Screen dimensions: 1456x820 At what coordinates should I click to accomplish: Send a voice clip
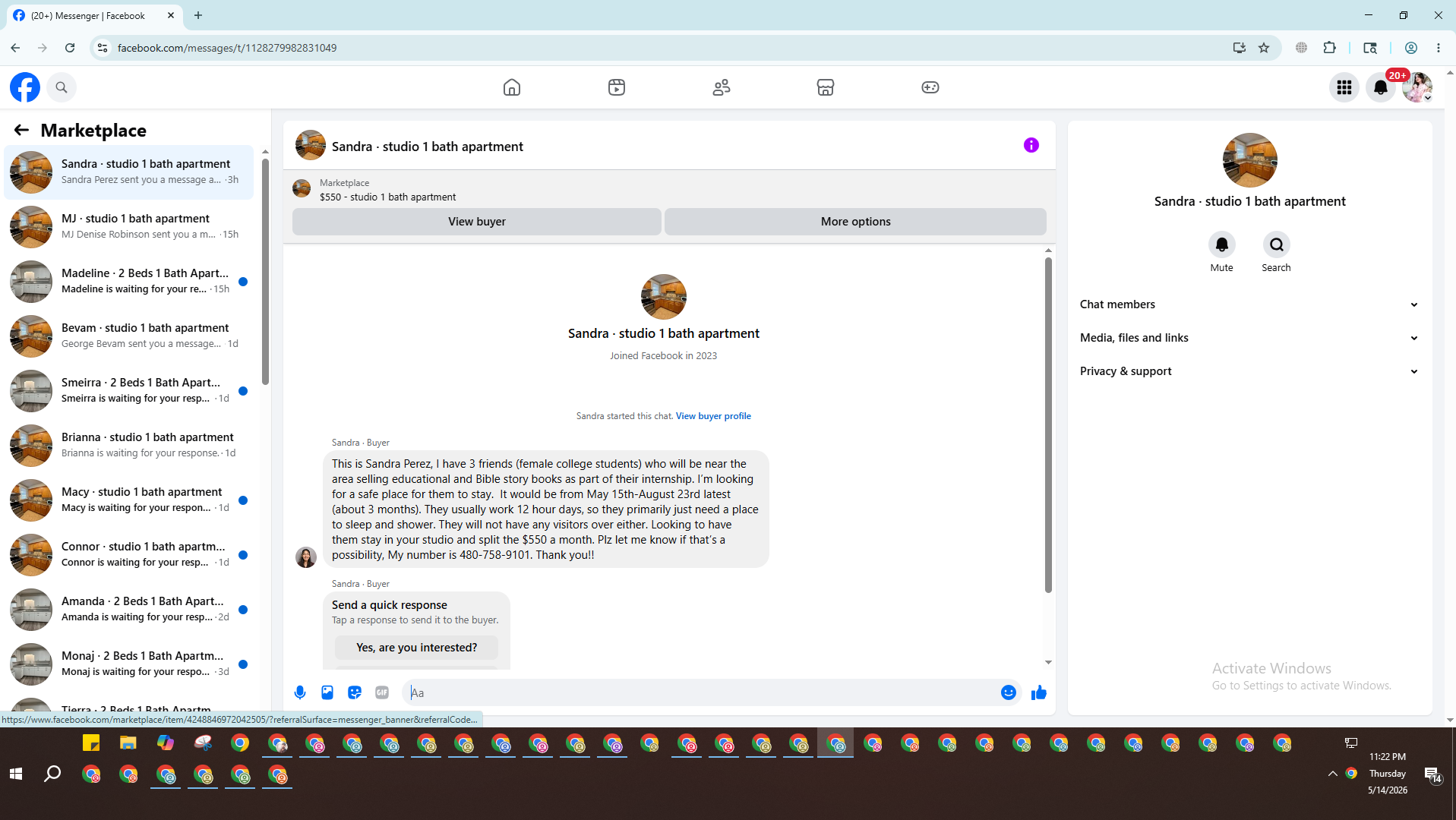click(300, 692)
